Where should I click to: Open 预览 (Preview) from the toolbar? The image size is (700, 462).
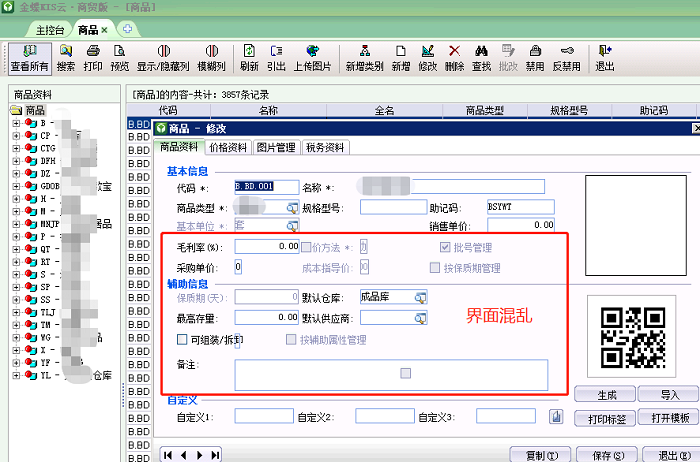click(x=120, y=57)
